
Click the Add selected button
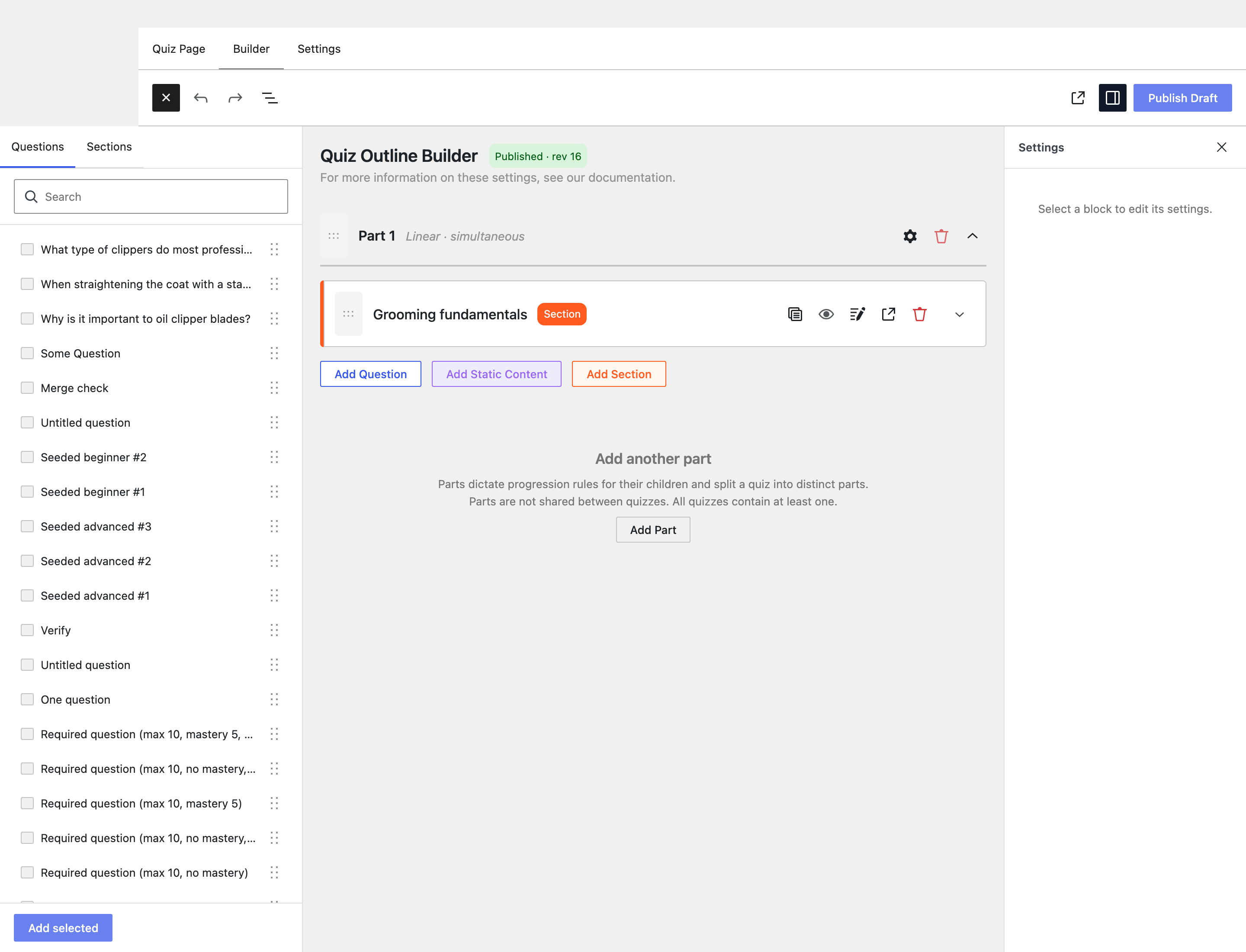pos(63,928)
